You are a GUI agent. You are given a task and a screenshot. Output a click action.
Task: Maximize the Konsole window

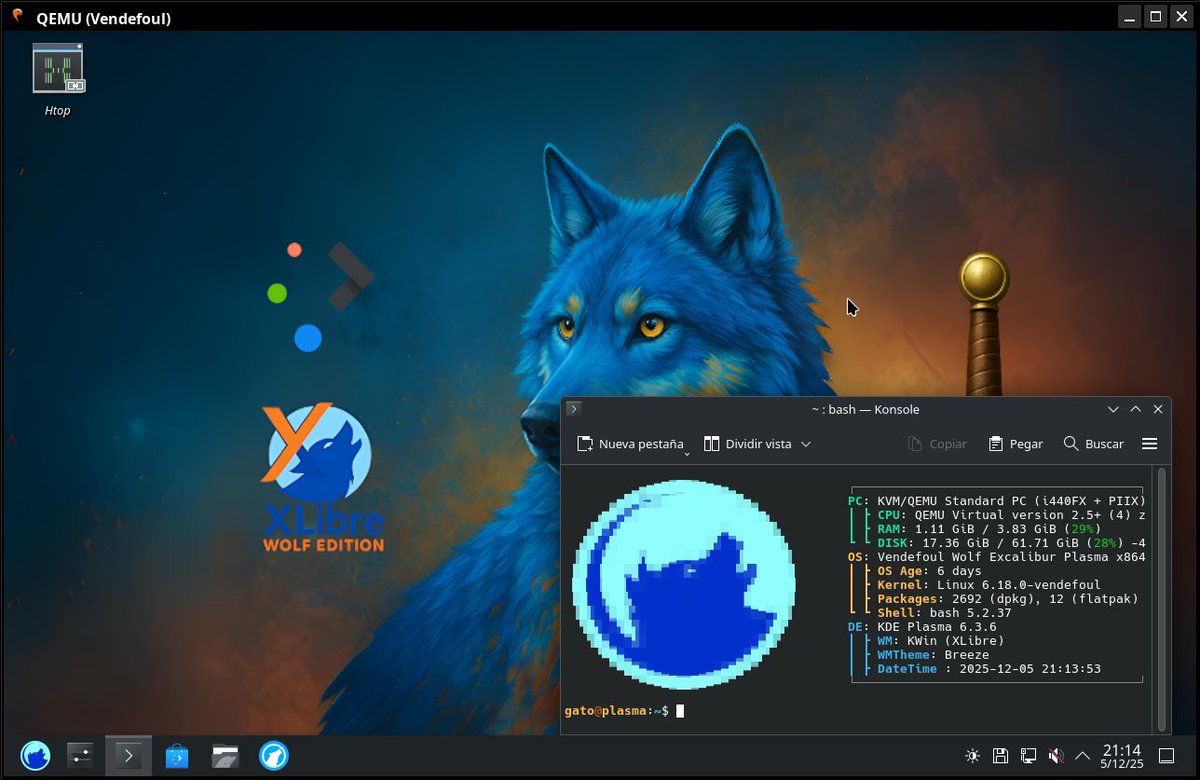[x=1136, y=409]
